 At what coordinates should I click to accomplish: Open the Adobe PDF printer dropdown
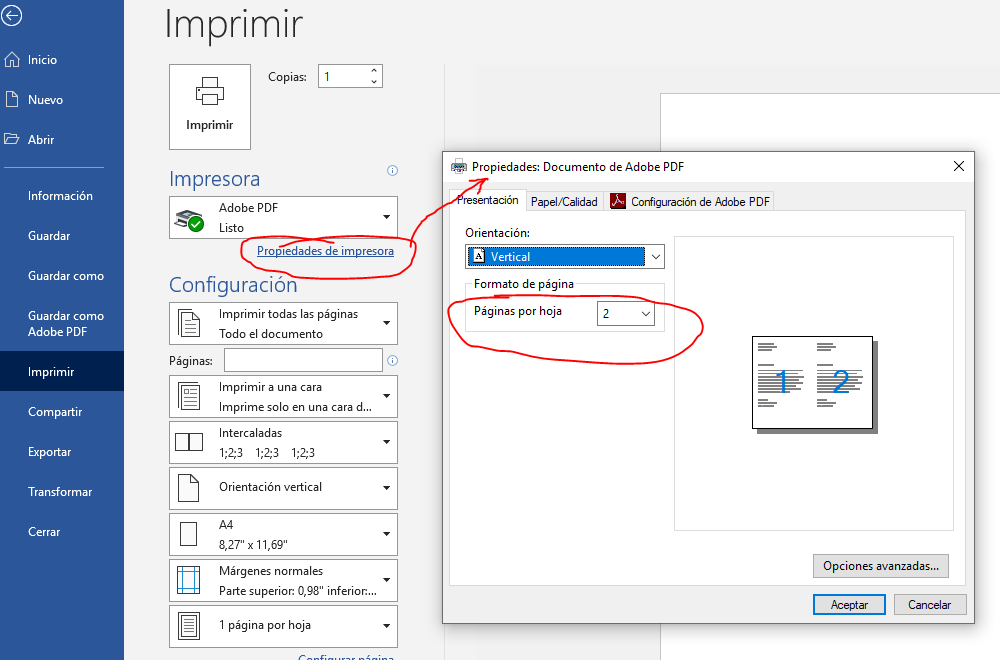(x=283, y=217)
